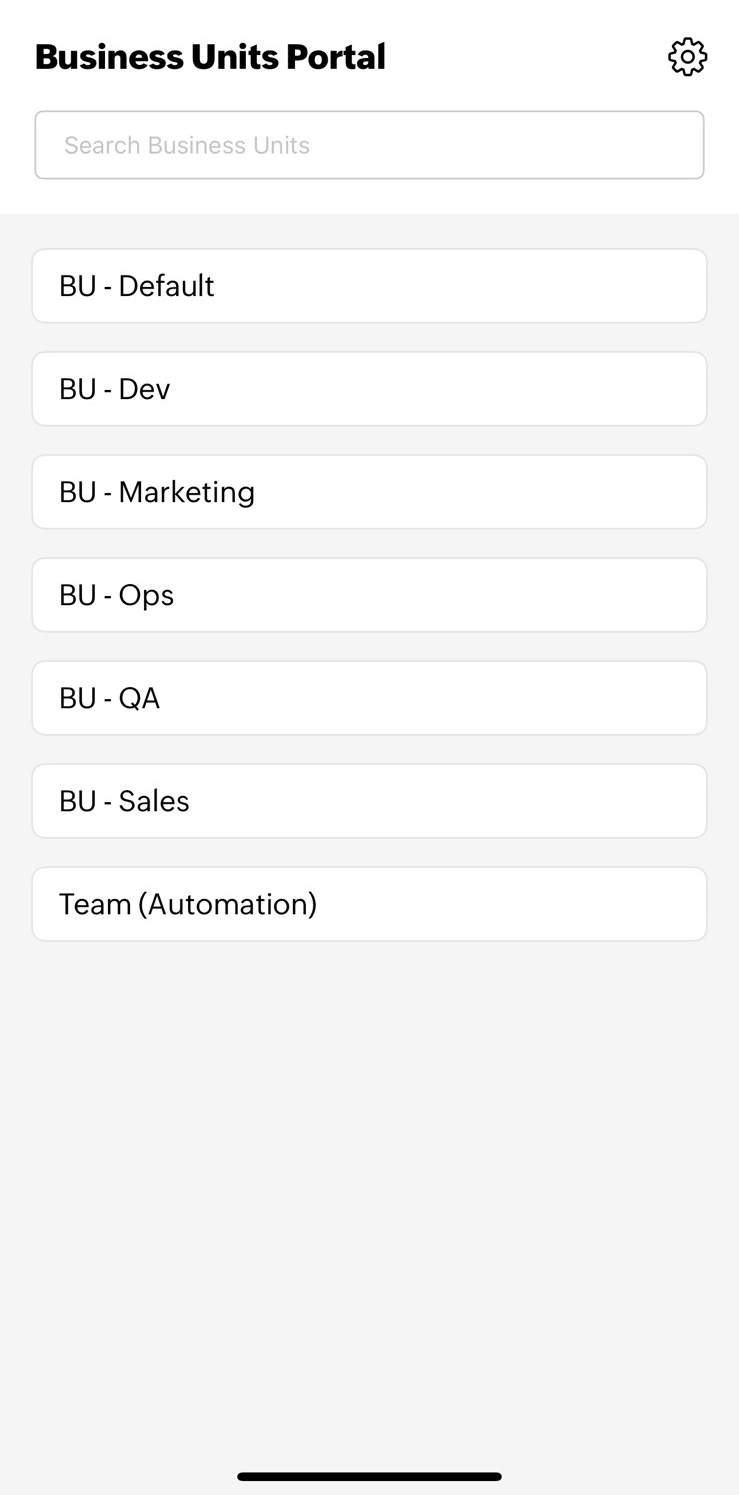Open the BU - Sales unit

369,801
